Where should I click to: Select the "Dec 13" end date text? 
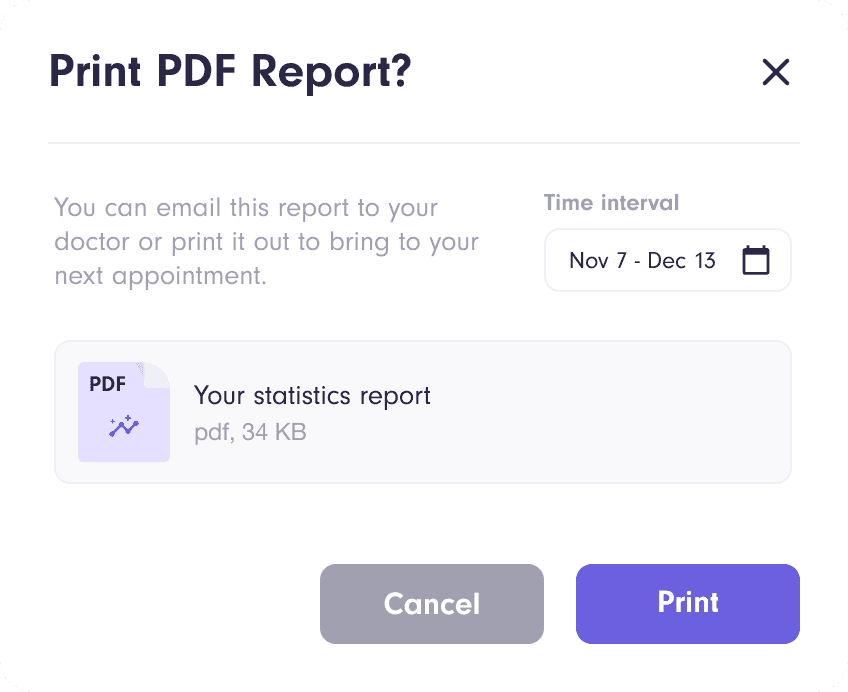click(682, 261)
